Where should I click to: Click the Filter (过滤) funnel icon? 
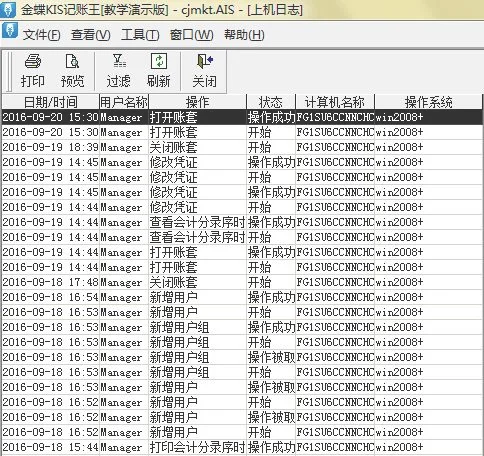[119, 61]
